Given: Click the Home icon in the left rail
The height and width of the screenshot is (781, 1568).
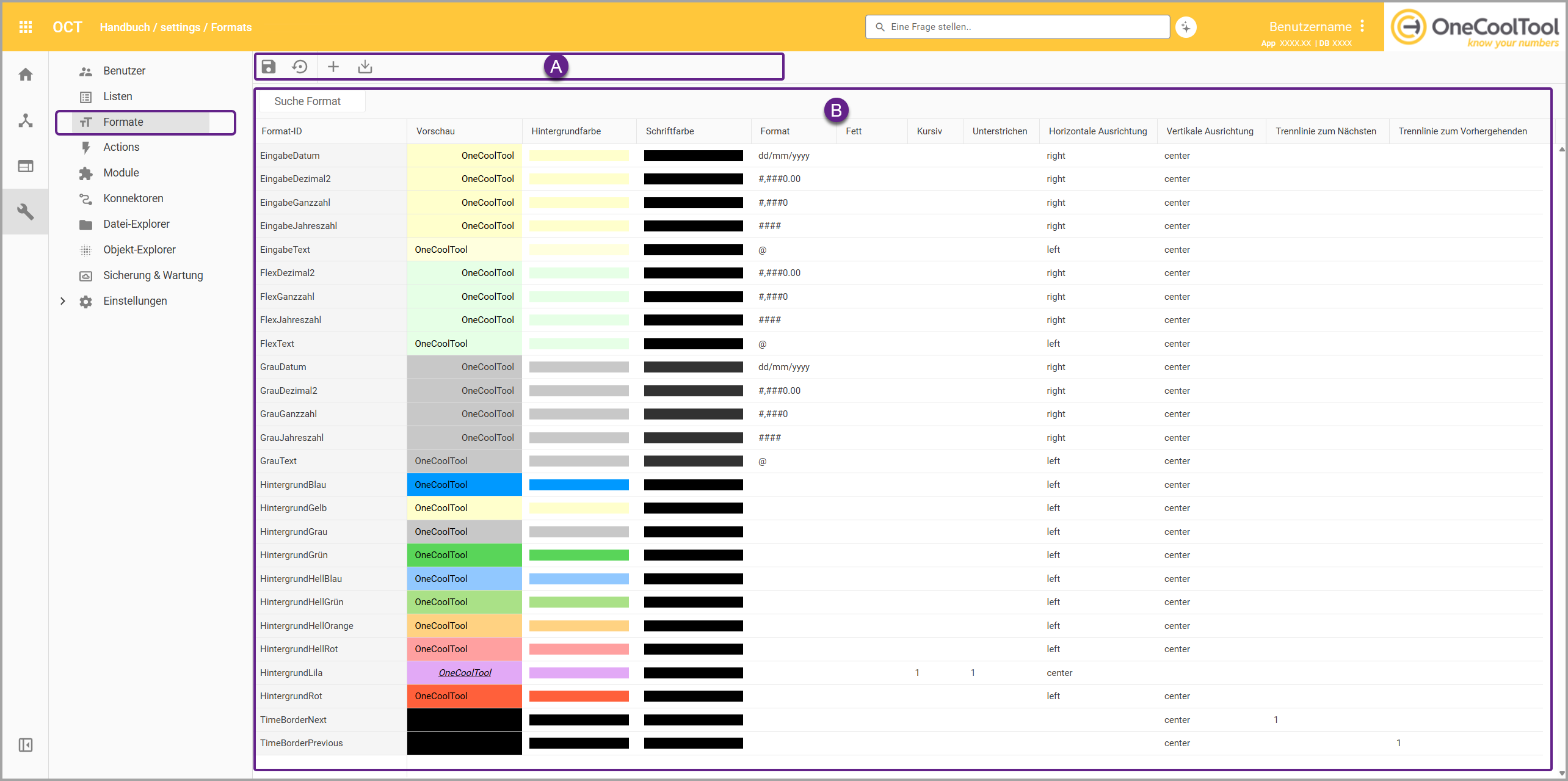Looking at the screenshot, I should tap(26, 74).
